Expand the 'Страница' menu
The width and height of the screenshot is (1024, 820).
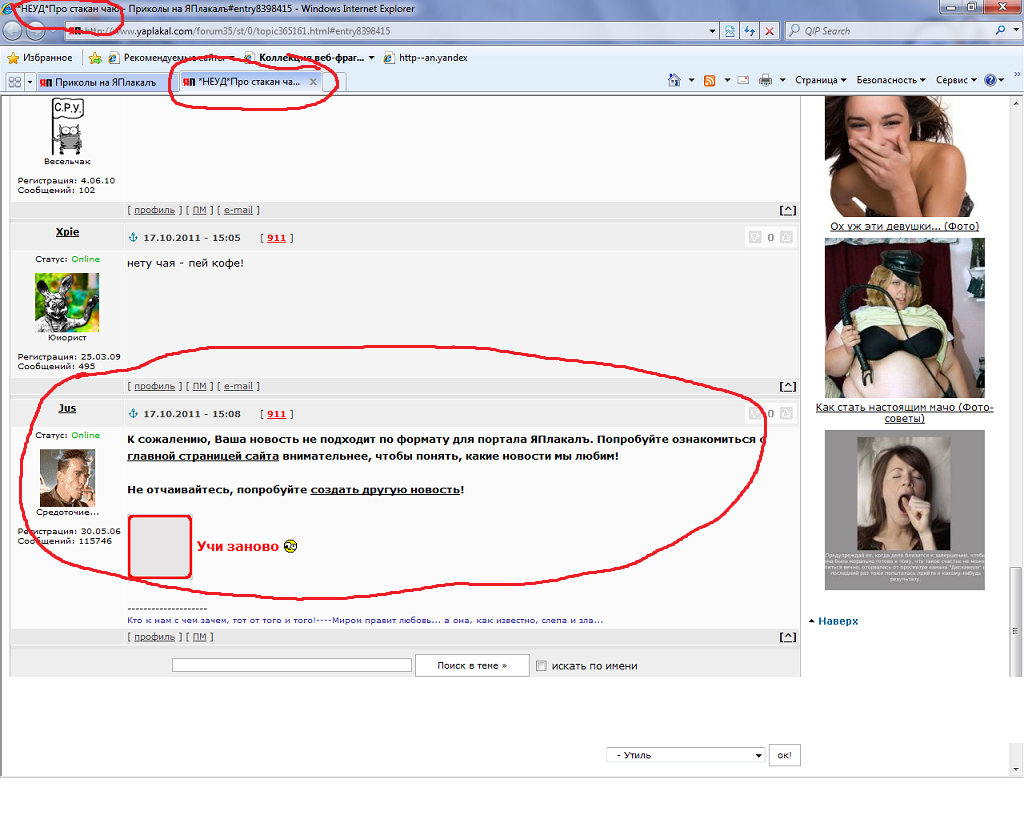point(820,80)
